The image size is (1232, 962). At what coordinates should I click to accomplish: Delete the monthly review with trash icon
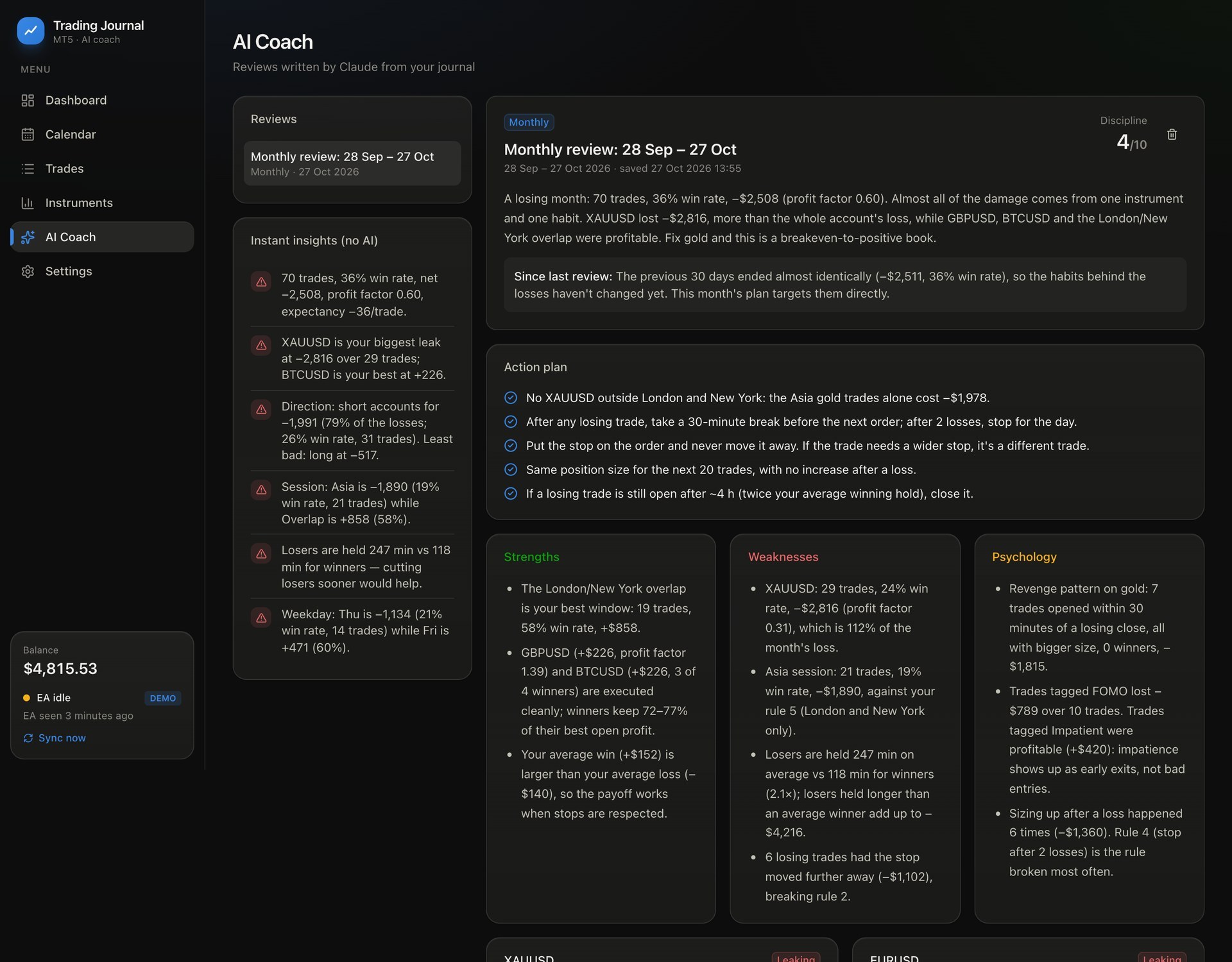click(1172, 134)
